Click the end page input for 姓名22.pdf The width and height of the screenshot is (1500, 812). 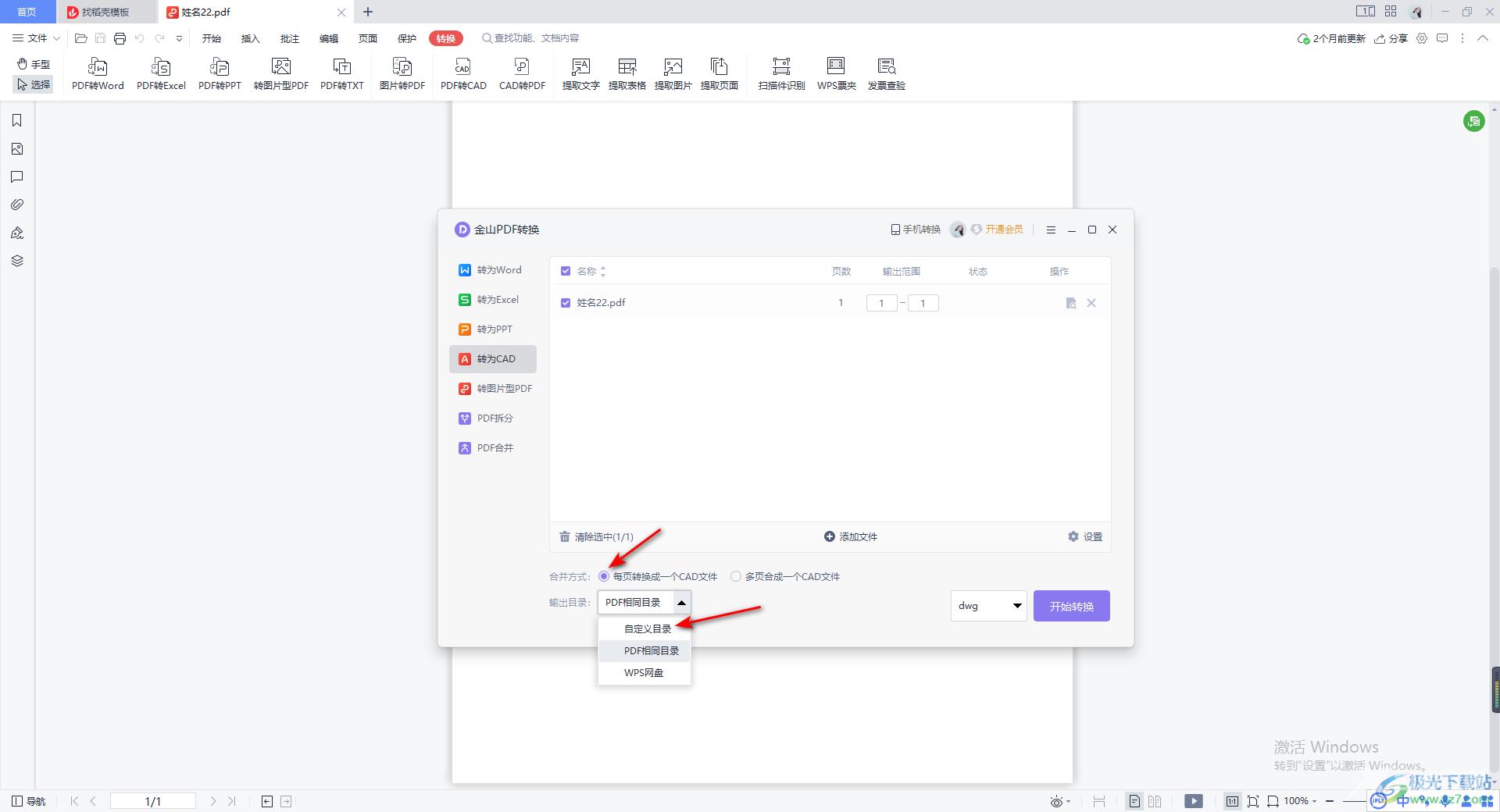pyautogui.click(x=923, y=303)
